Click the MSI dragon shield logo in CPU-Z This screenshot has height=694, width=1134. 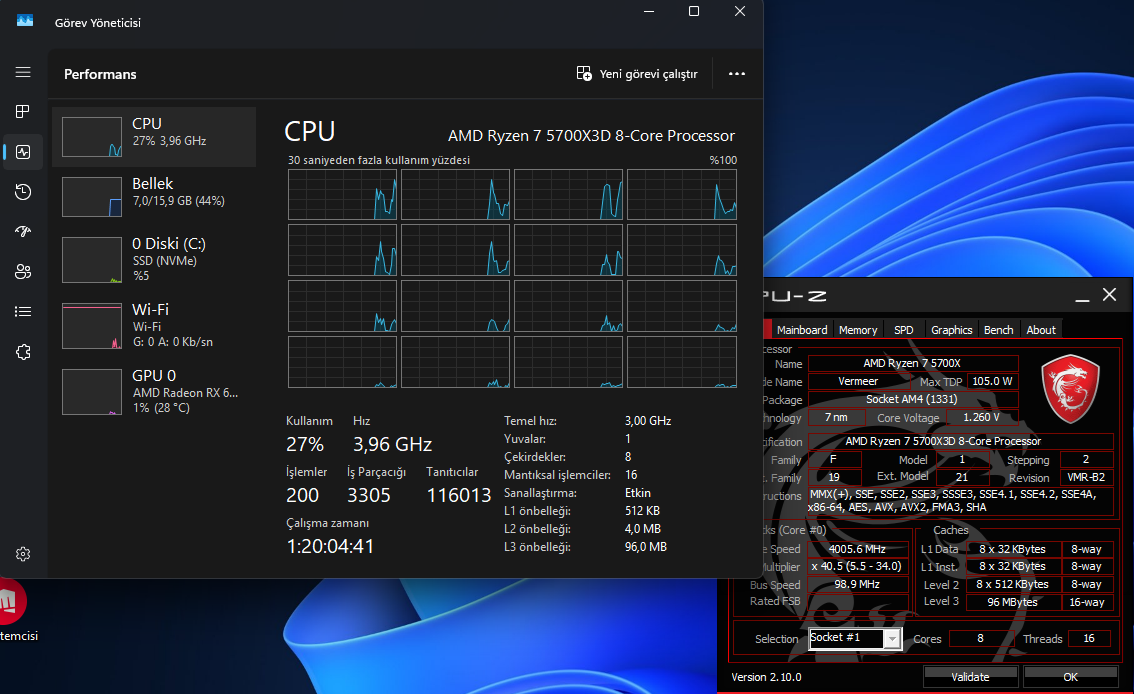tap(1070, 388)
